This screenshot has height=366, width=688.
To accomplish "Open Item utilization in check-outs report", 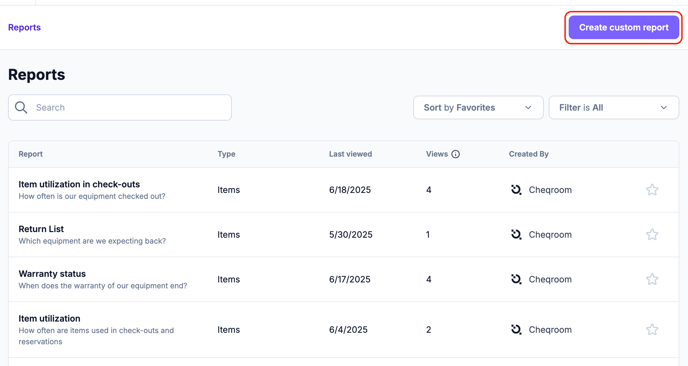I will click(x=79, y=184).
